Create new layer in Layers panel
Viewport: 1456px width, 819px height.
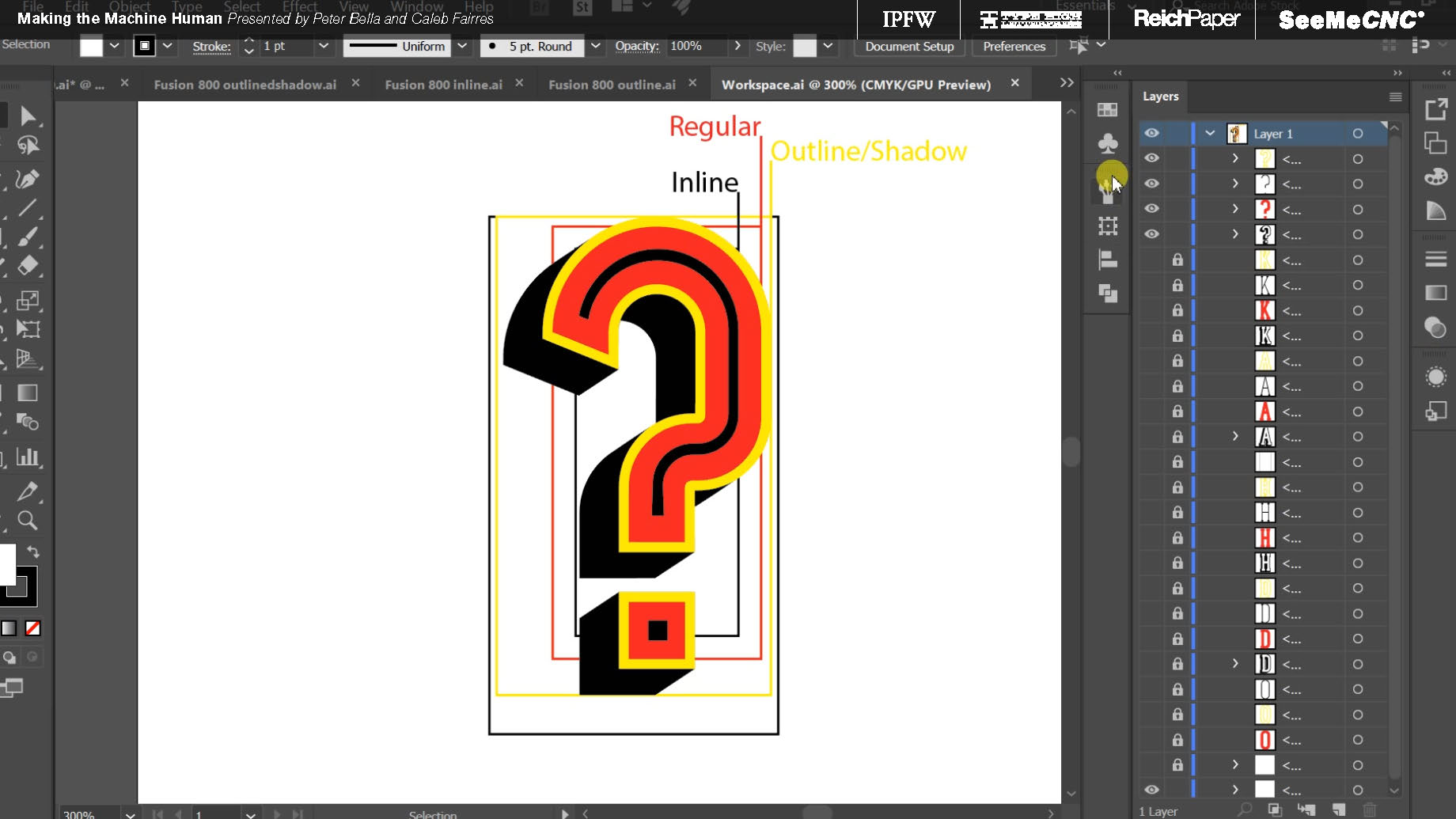click(1338, 810)
